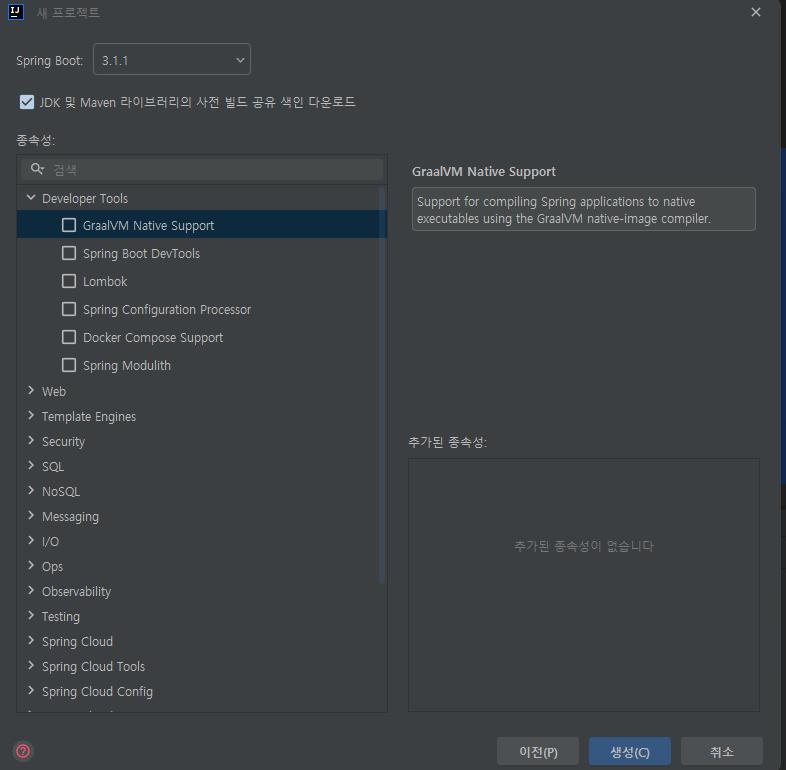Click the 생성(C) create button
Image resolution: width=786 pixels, height=770 pixels.
pos(630,751)
